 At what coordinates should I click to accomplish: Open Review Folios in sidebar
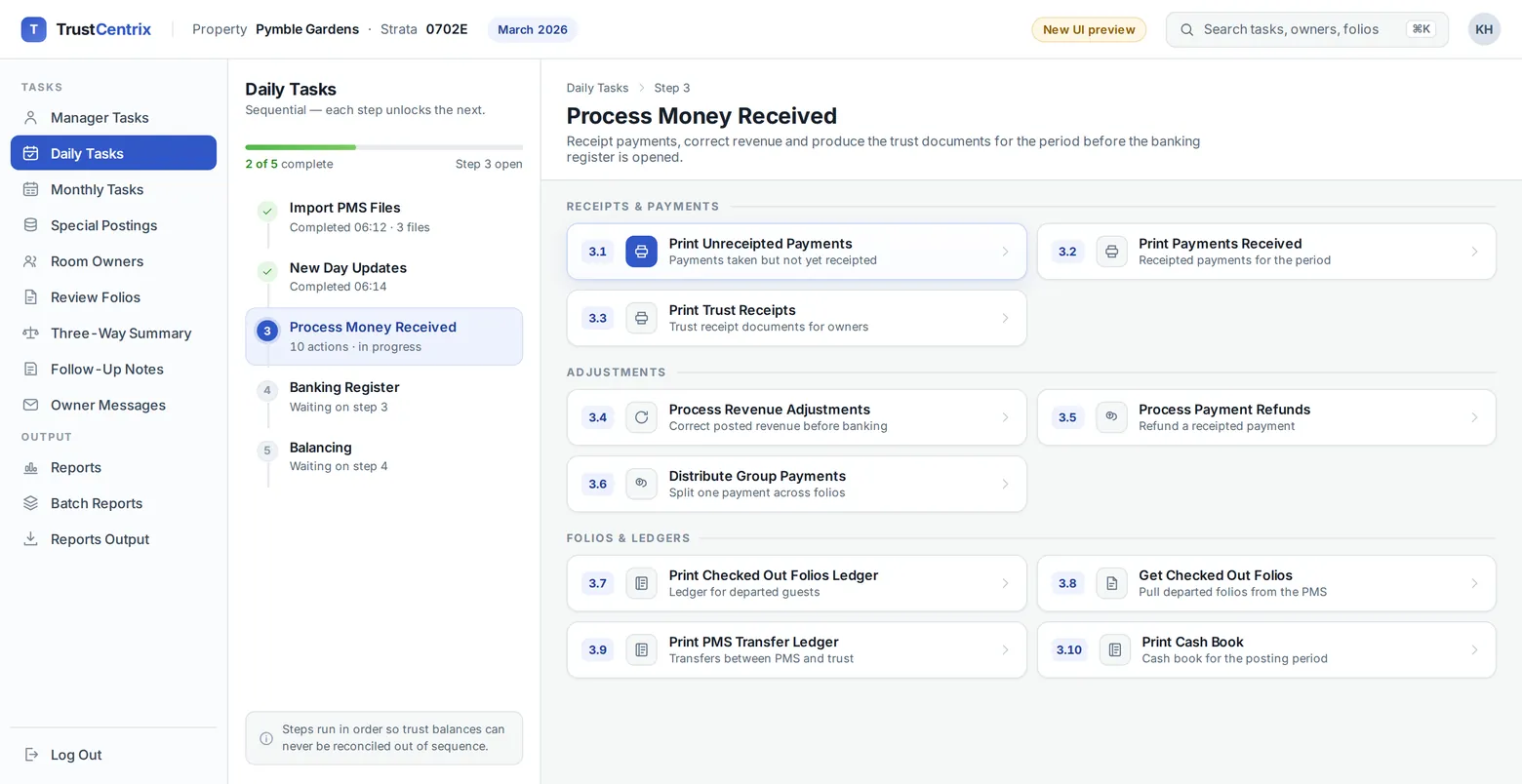[x=113, y=297]
